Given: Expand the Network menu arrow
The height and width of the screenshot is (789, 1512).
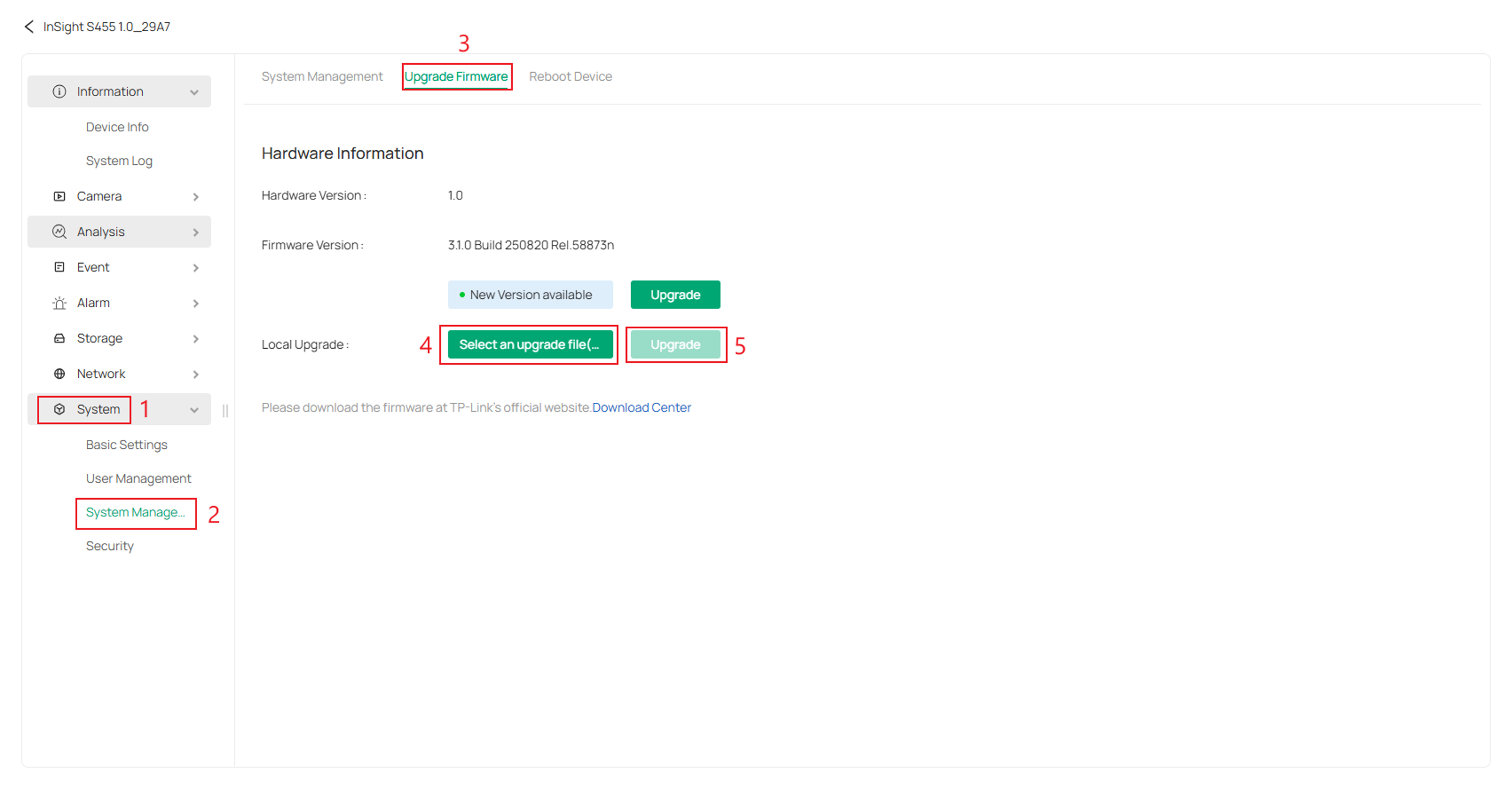Looking at the screenshot, I should [x=196, y=374].
